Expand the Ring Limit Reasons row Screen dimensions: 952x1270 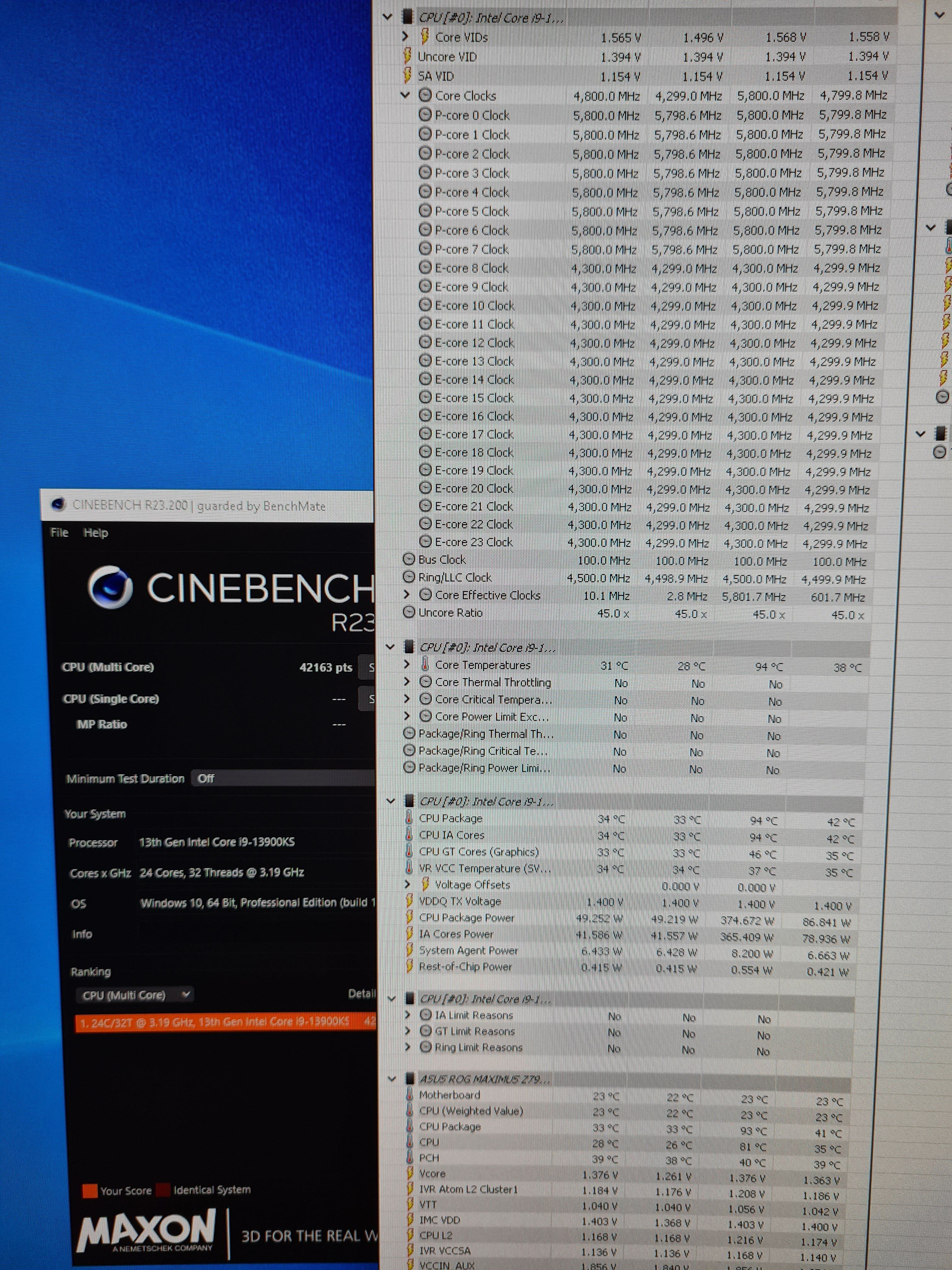pyautogui.click(x=407, y=1047)
